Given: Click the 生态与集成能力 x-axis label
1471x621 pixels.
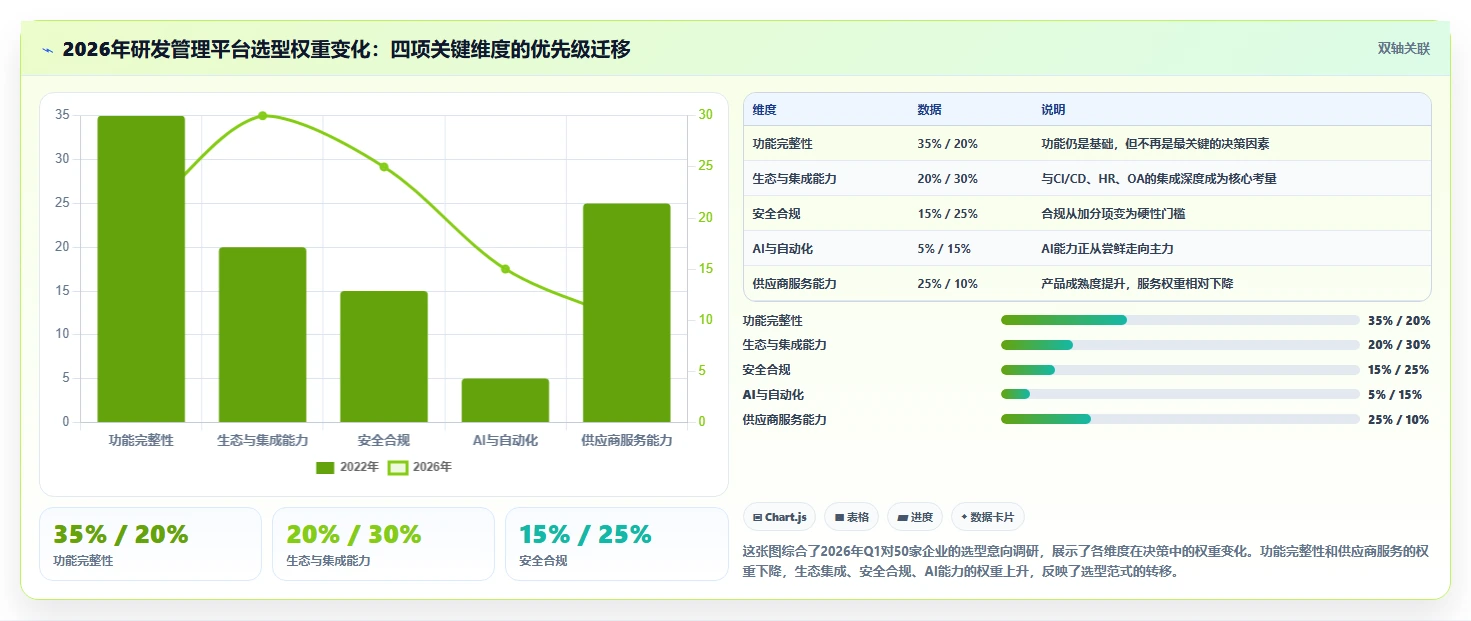Looking at the screenshot, I should point(263,440).
